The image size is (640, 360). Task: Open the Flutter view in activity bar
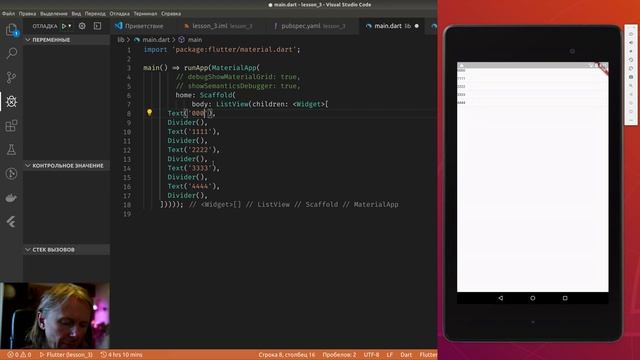click(x=11, y=222)
